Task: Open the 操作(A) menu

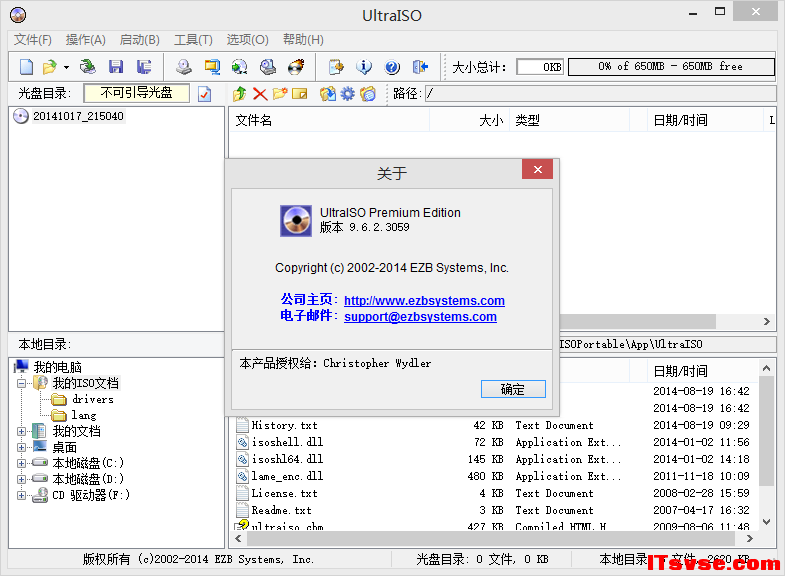Action: click(x=86, y=40)
